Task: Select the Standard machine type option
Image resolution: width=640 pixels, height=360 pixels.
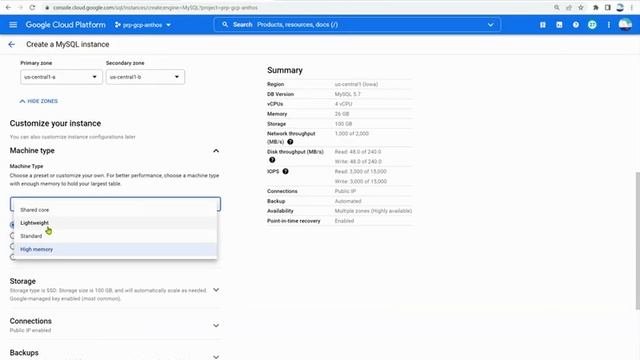Action: (x=115, y=236)
